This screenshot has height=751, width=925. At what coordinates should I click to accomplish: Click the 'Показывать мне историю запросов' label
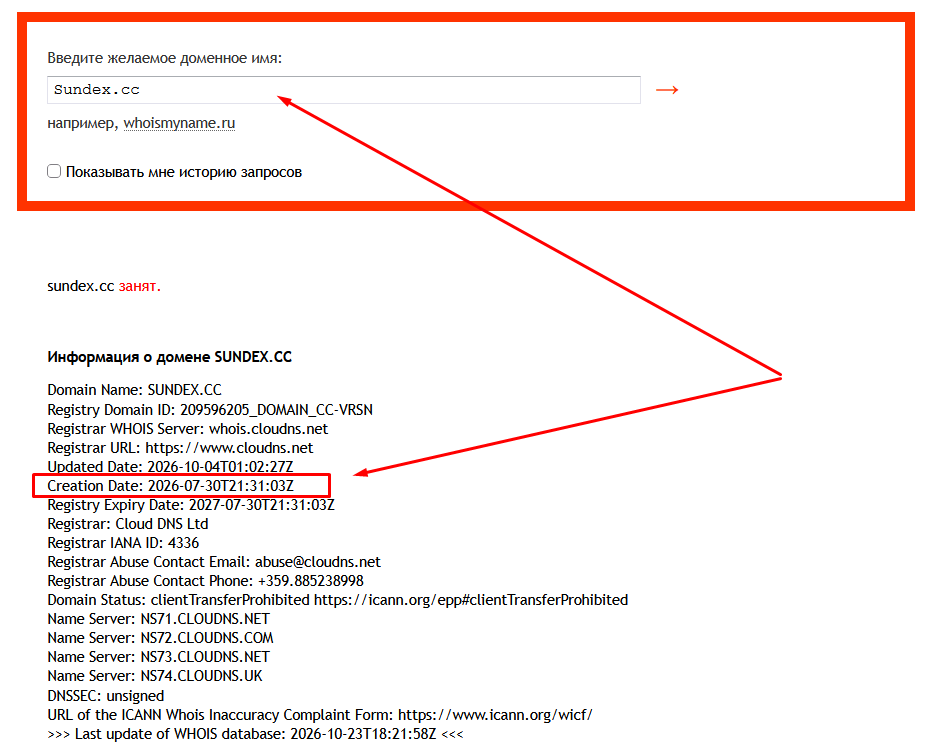[184, 172]
